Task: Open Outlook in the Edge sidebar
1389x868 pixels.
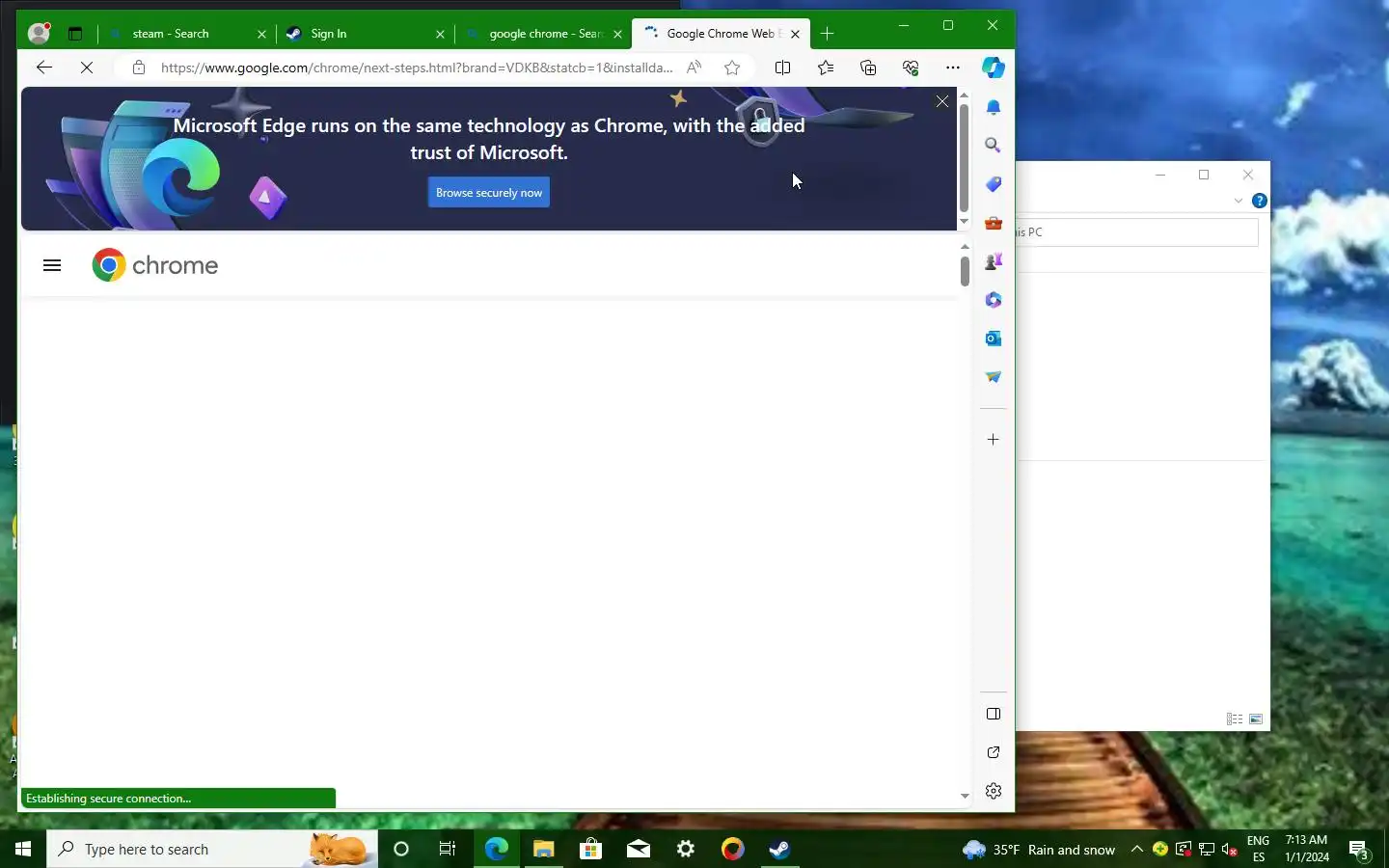Action: click(994, 339)
